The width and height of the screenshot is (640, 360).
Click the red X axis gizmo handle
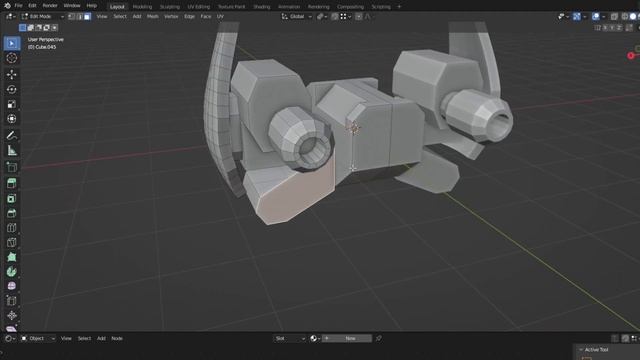631,56
